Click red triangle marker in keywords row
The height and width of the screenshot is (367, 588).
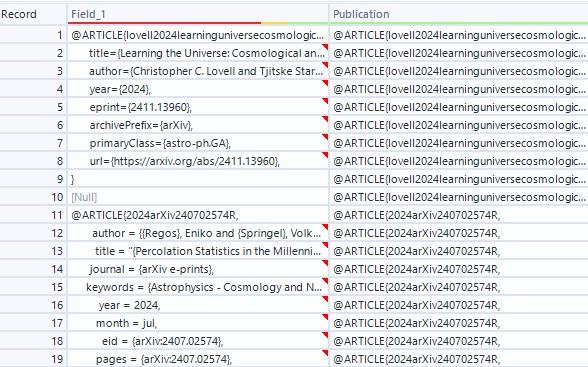tap(325, 281)
